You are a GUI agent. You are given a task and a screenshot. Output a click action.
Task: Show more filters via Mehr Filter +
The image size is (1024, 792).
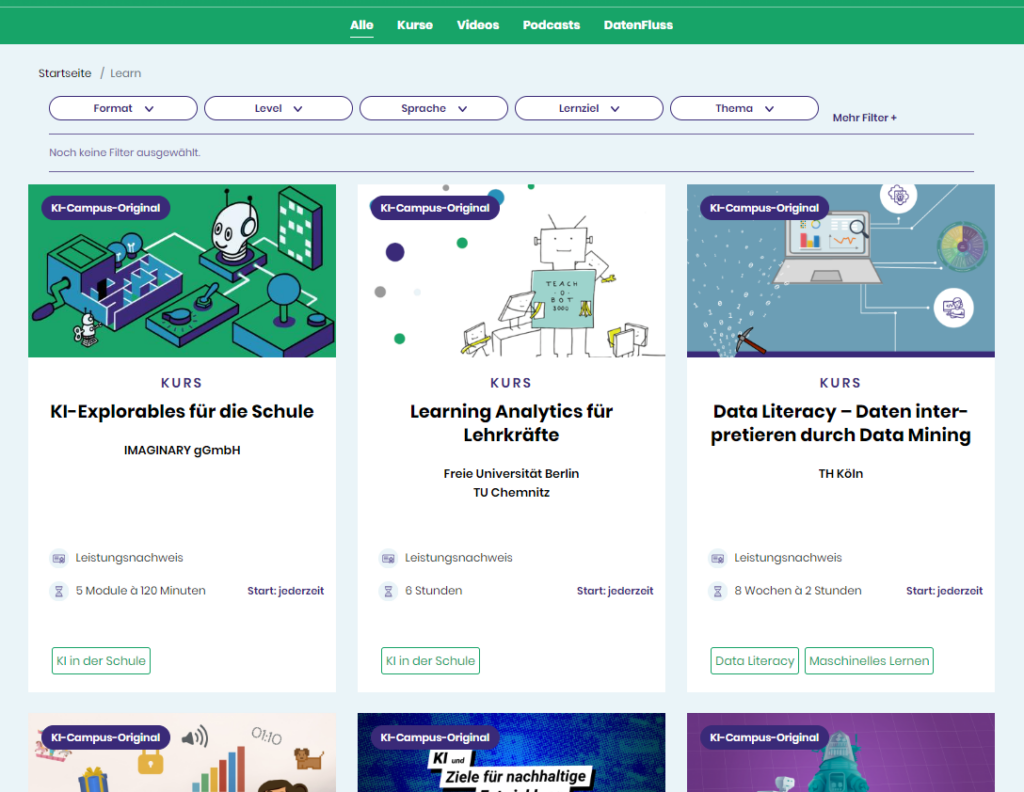click(864, 118)
